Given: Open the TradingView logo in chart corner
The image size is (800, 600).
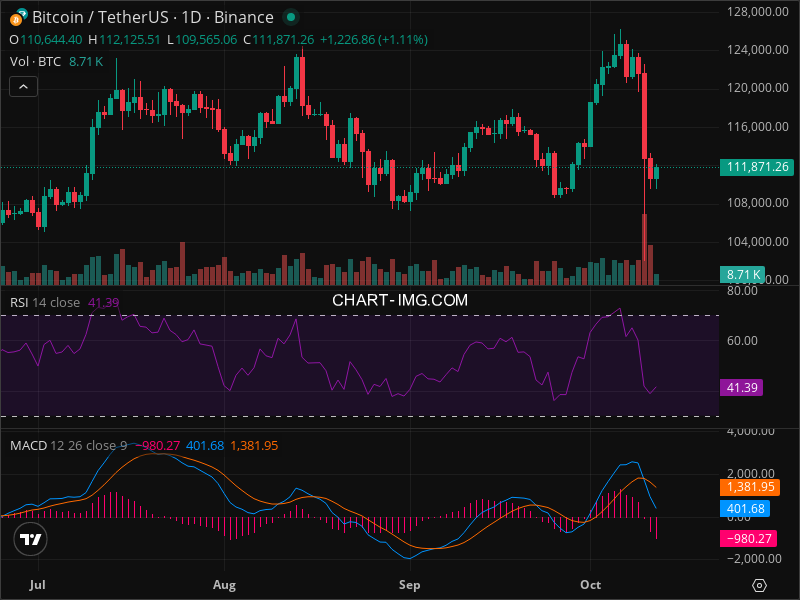Looking at the screenshot, I should [x=31, y=539].
